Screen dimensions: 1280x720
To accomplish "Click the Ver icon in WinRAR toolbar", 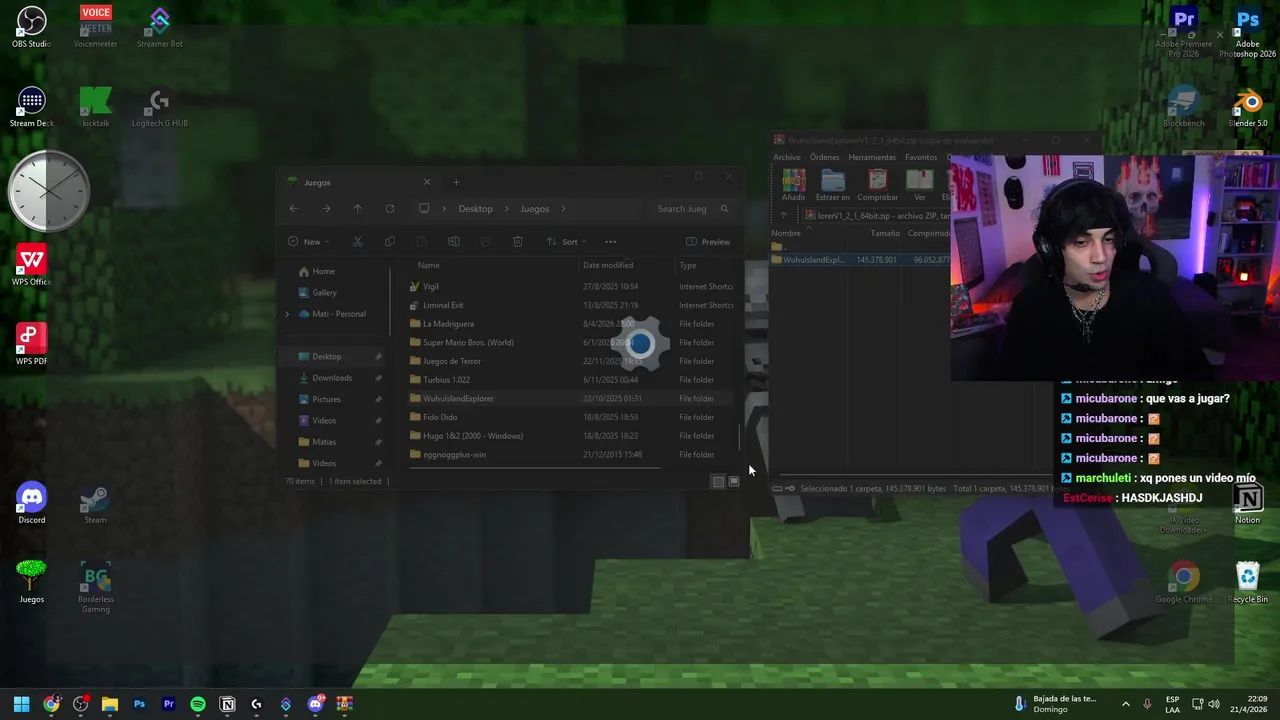I will (x=920, y=185).
